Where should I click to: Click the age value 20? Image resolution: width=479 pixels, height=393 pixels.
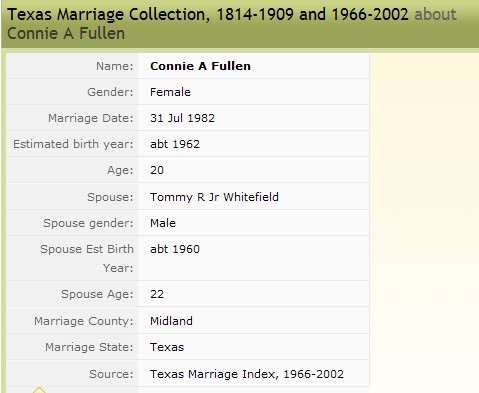click(x=157, y=170)
